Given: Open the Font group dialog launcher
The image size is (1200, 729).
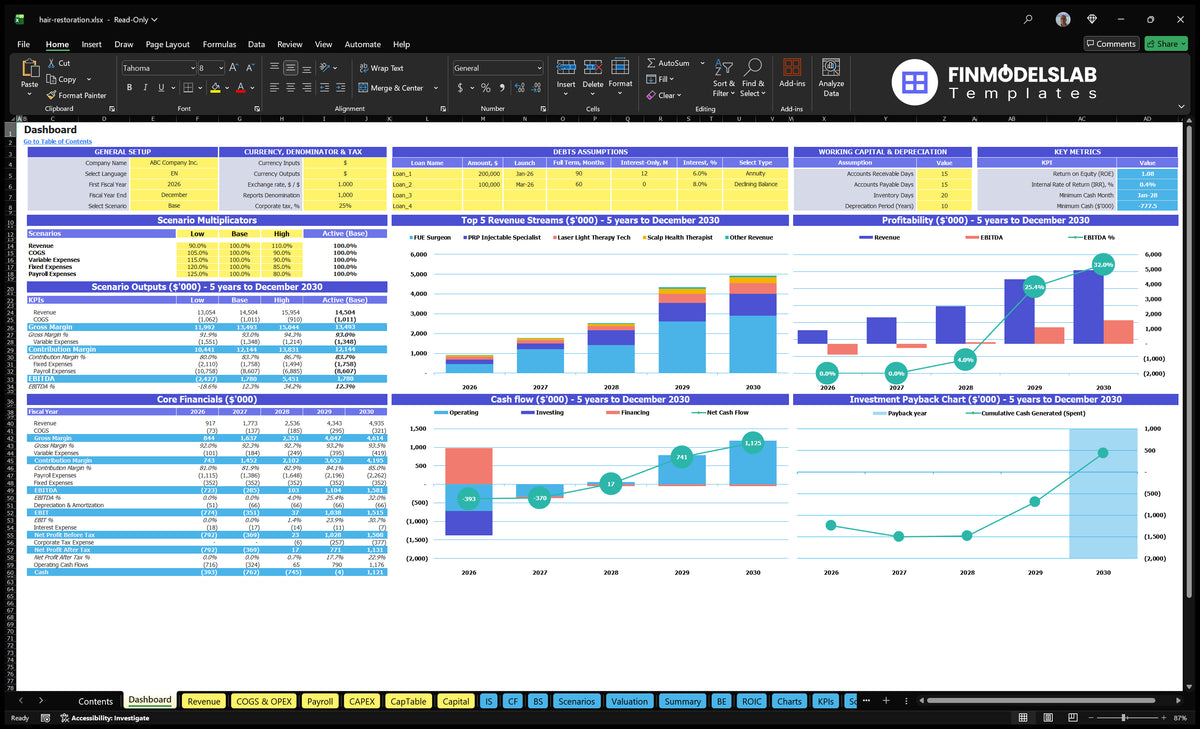Looking at the screenshot, I should pyautogui.click(x=257, y=108).
